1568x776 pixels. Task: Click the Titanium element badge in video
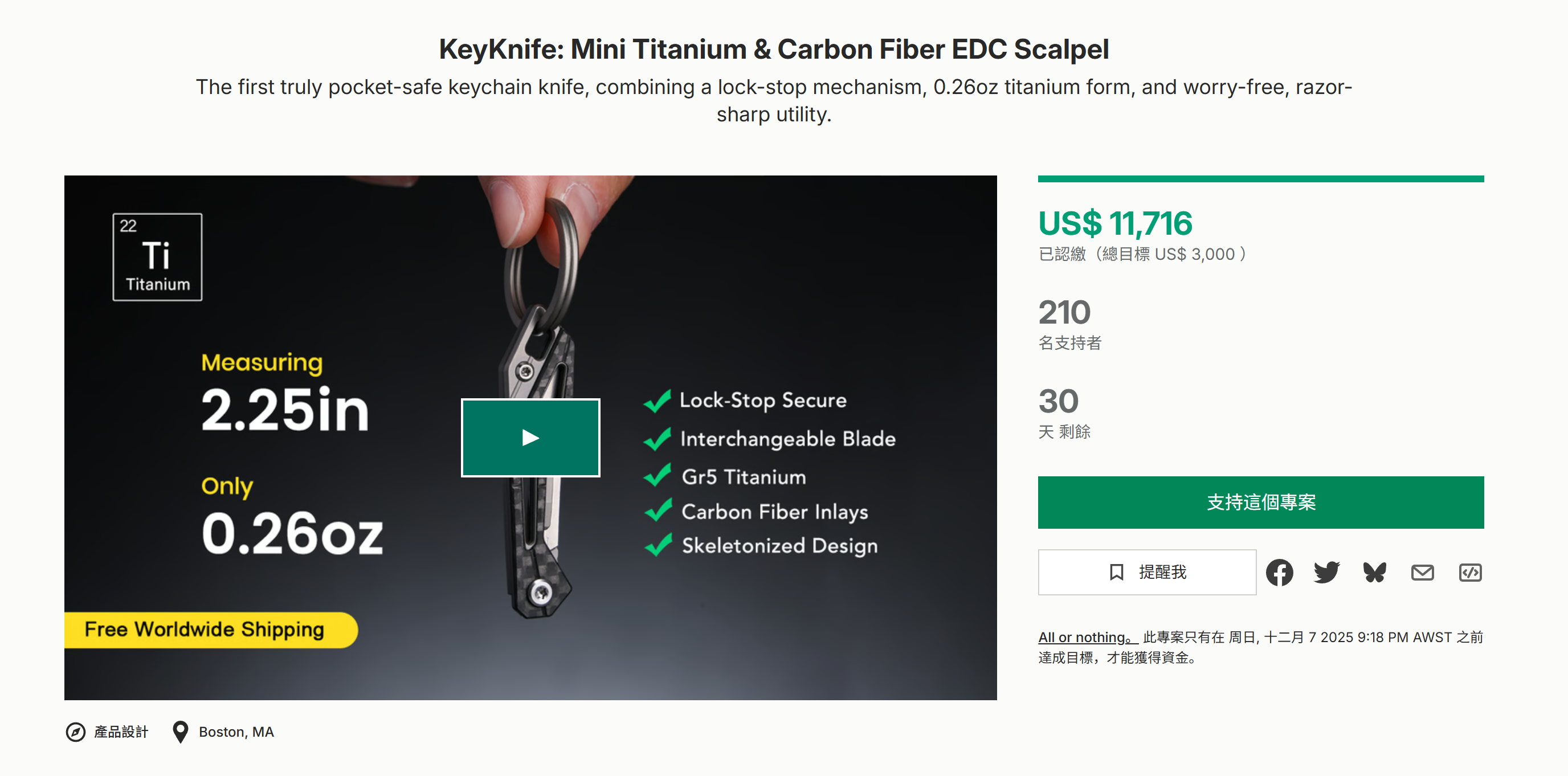157,257
